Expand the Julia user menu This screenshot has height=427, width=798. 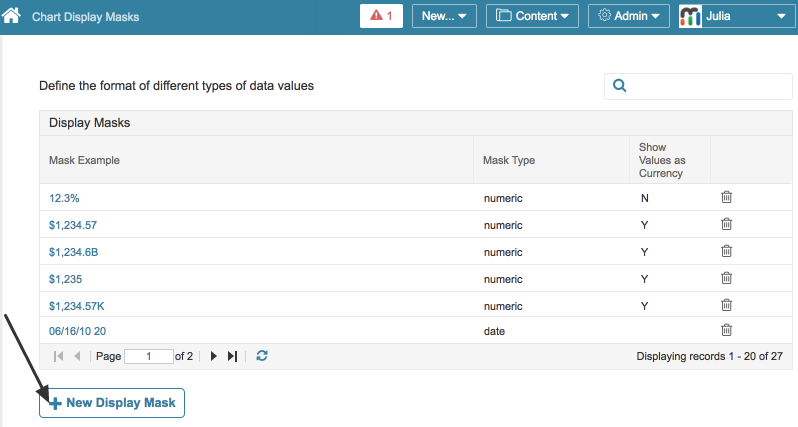735,16
